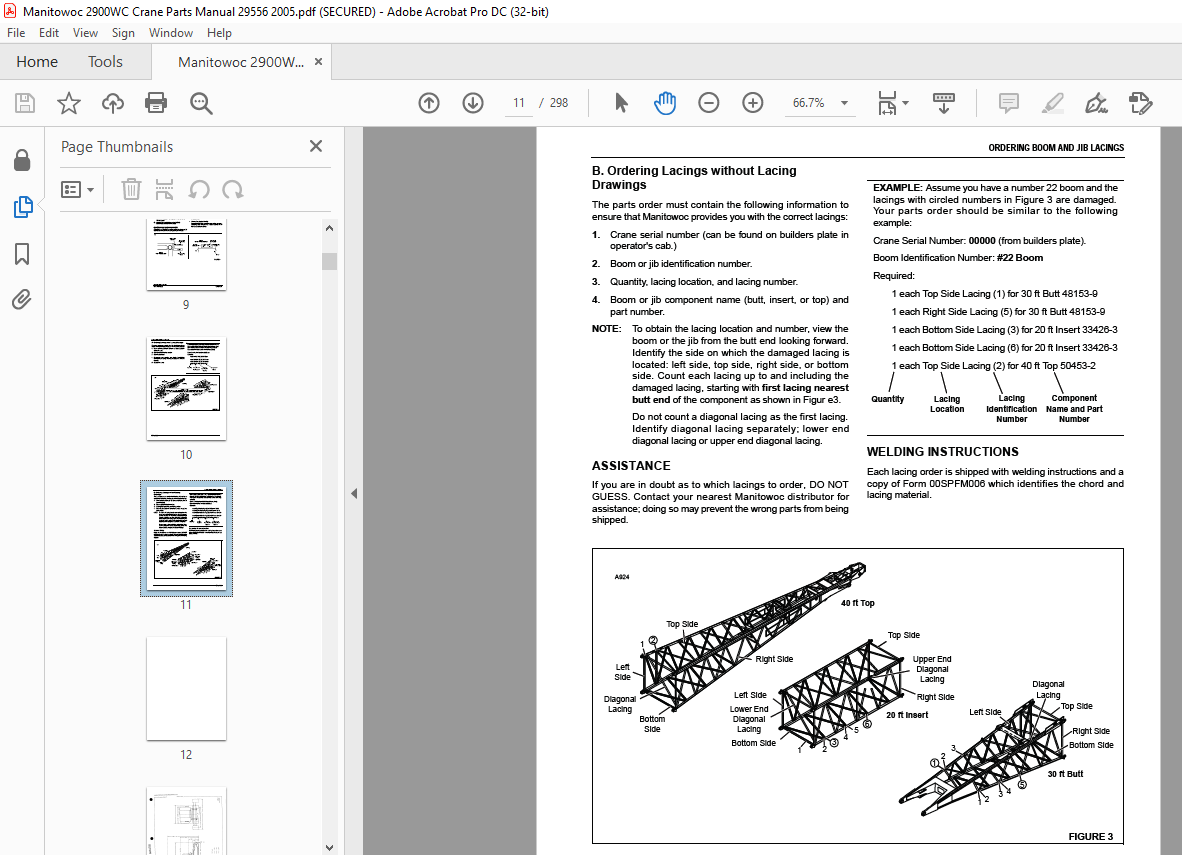Viewport: 1182px width, 855px height.
Task: Rotate page counterclockwise
Action: (x=199, y=189)
